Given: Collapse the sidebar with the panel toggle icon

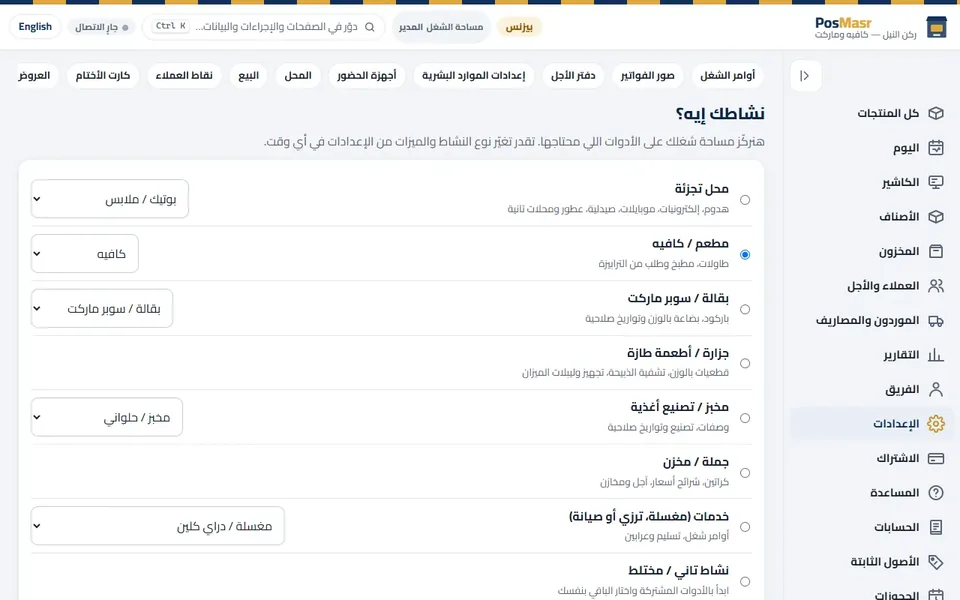Looking at the screenshot, I should point(805,76).
